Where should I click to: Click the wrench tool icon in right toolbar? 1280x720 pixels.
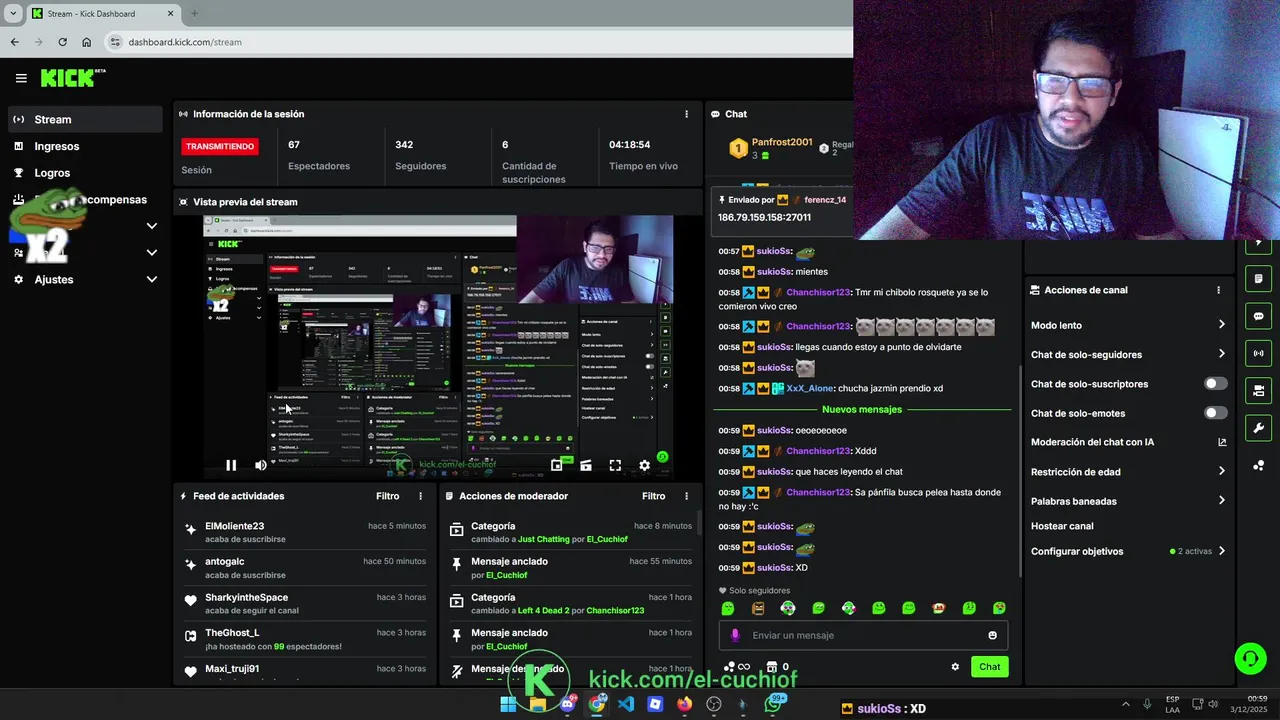tap(1258, 428)
